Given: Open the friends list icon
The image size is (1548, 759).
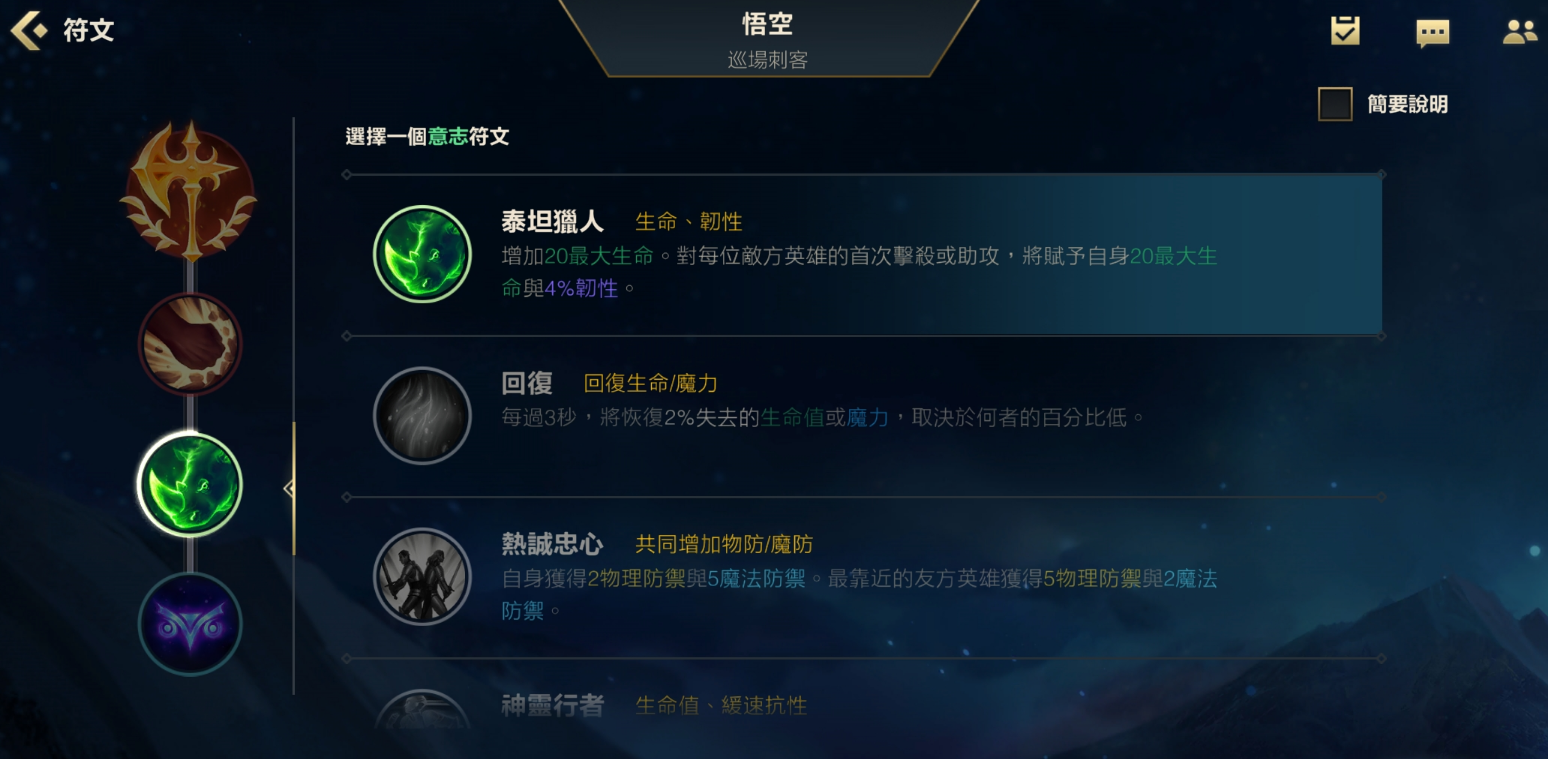Looking at the screenshot, I should 1519,32.
